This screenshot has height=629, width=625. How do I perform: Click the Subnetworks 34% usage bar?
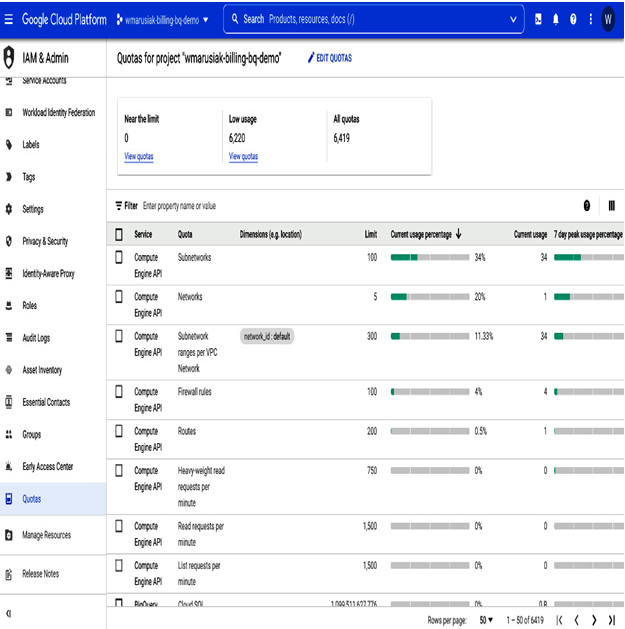(x=430, y=257)
